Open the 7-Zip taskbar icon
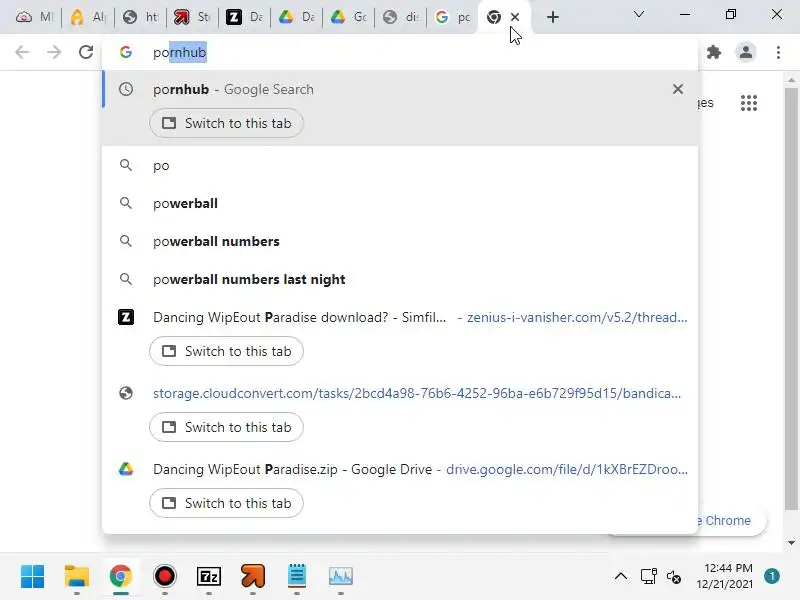Screen dimensions: 800x600 pos(209,577)
